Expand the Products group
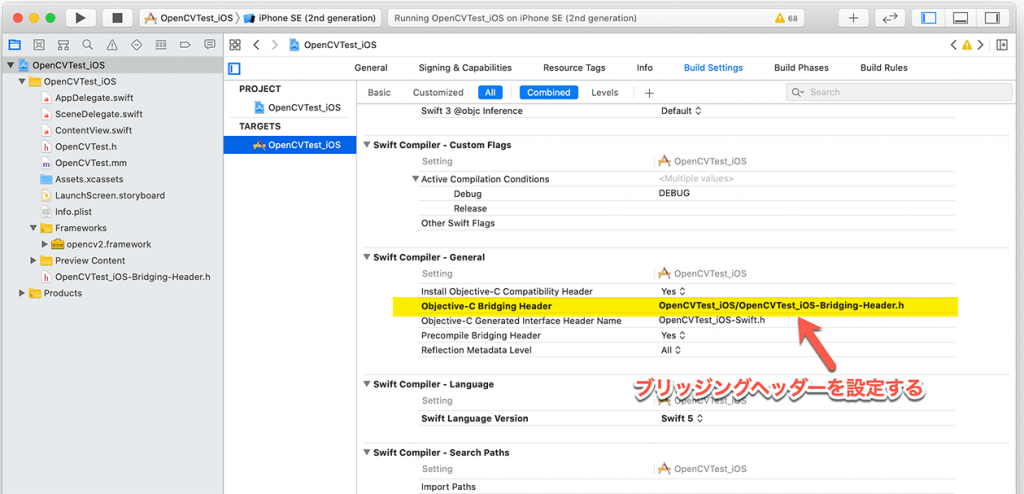The image size is (1024, 494). point(22,293)
